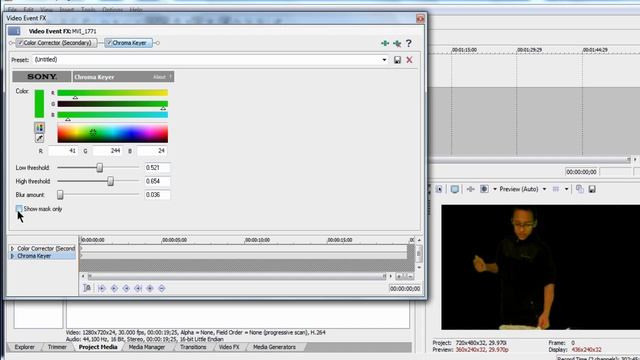Click keyframe timeline horizontal scrollbar
The image size is (640, 360).
237,277
